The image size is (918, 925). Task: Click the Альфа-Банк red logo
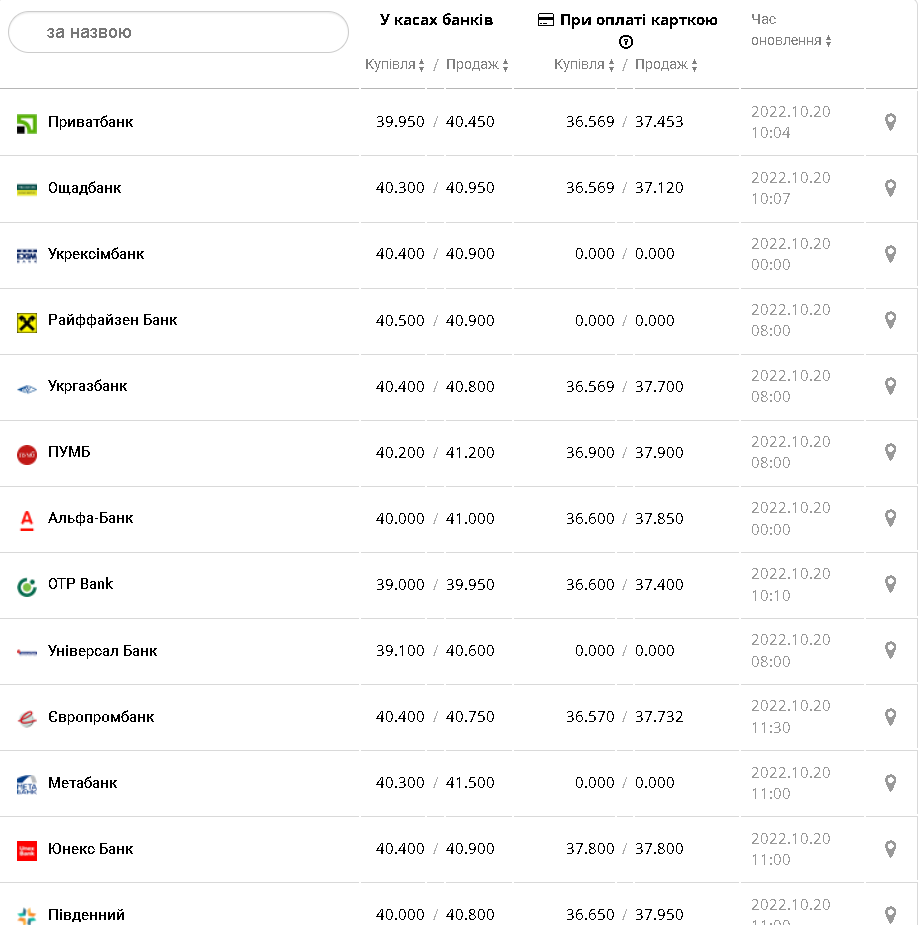(x=27, y=519)
